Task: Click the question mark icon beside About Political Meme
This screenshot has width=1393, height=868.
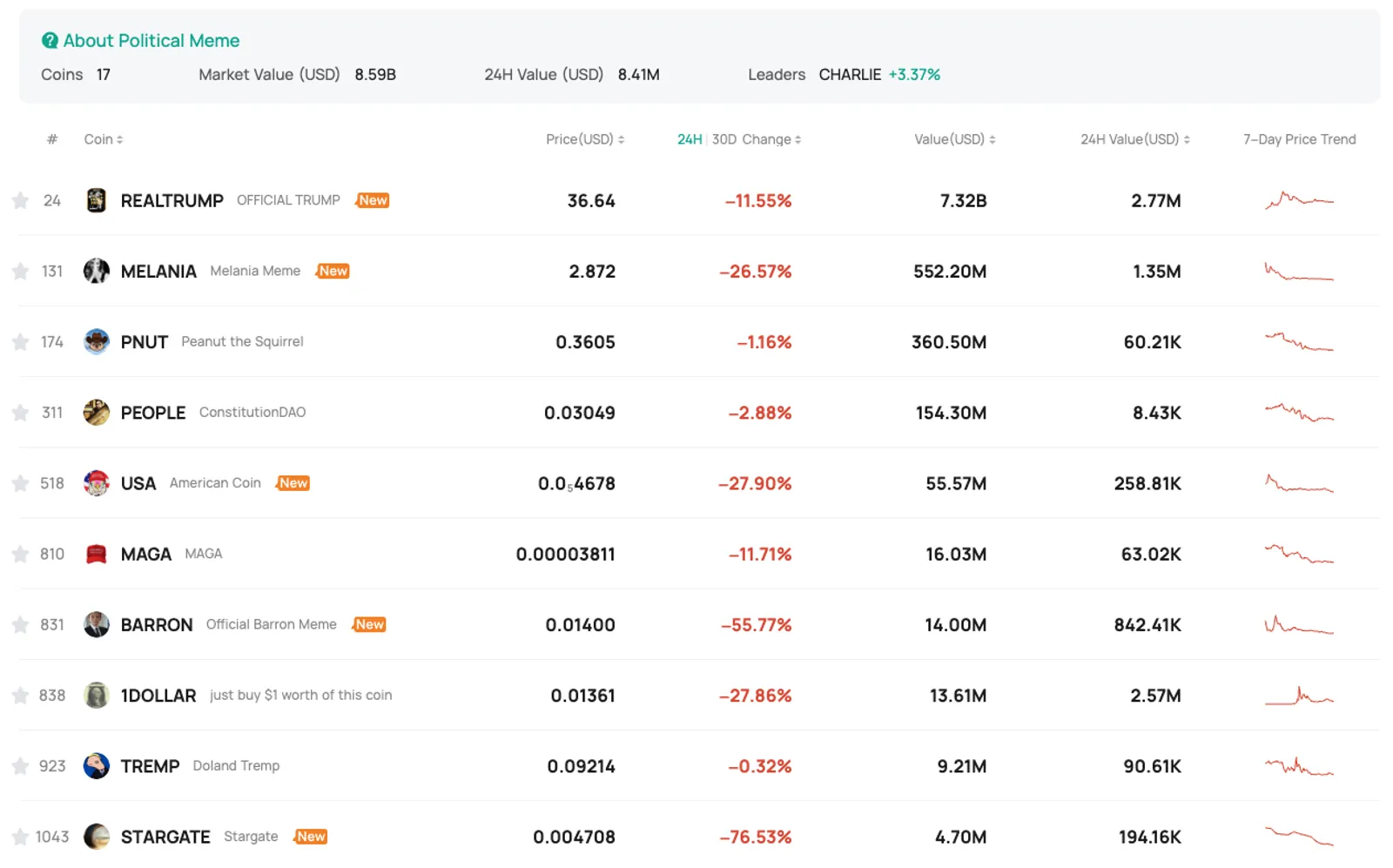Action: point(50,41)
